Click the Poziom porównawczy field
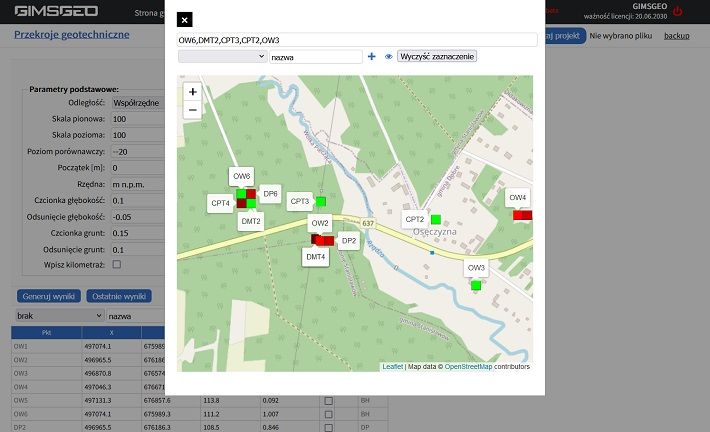Screen dimensions: 710x432 (138, 152)
